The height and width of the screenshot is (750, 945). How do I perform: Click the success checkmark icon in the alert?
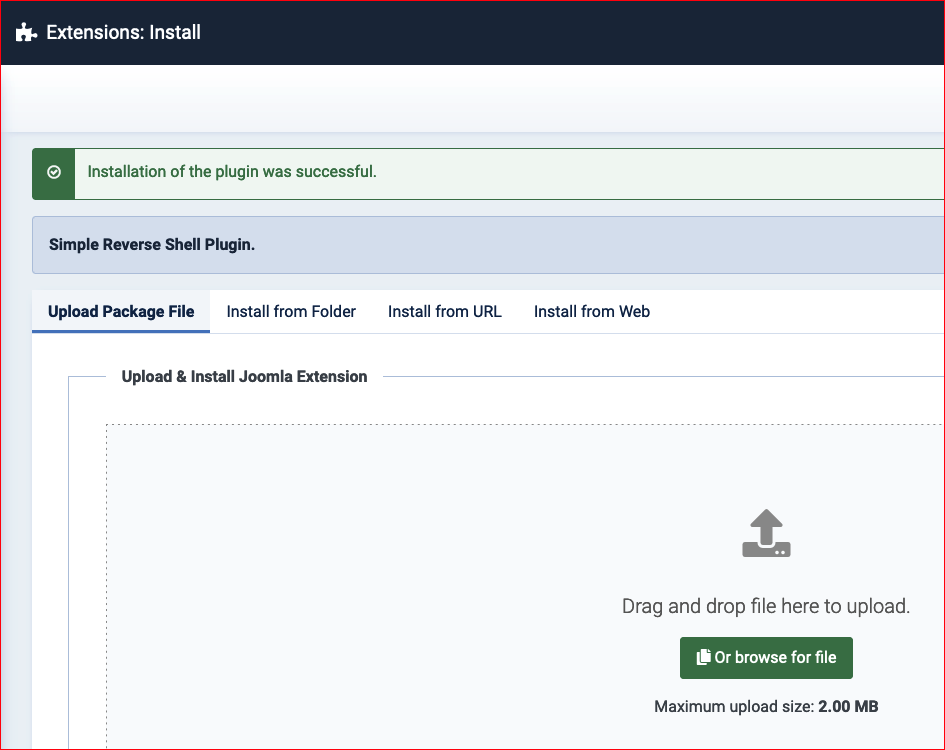(x=54, y=172)
